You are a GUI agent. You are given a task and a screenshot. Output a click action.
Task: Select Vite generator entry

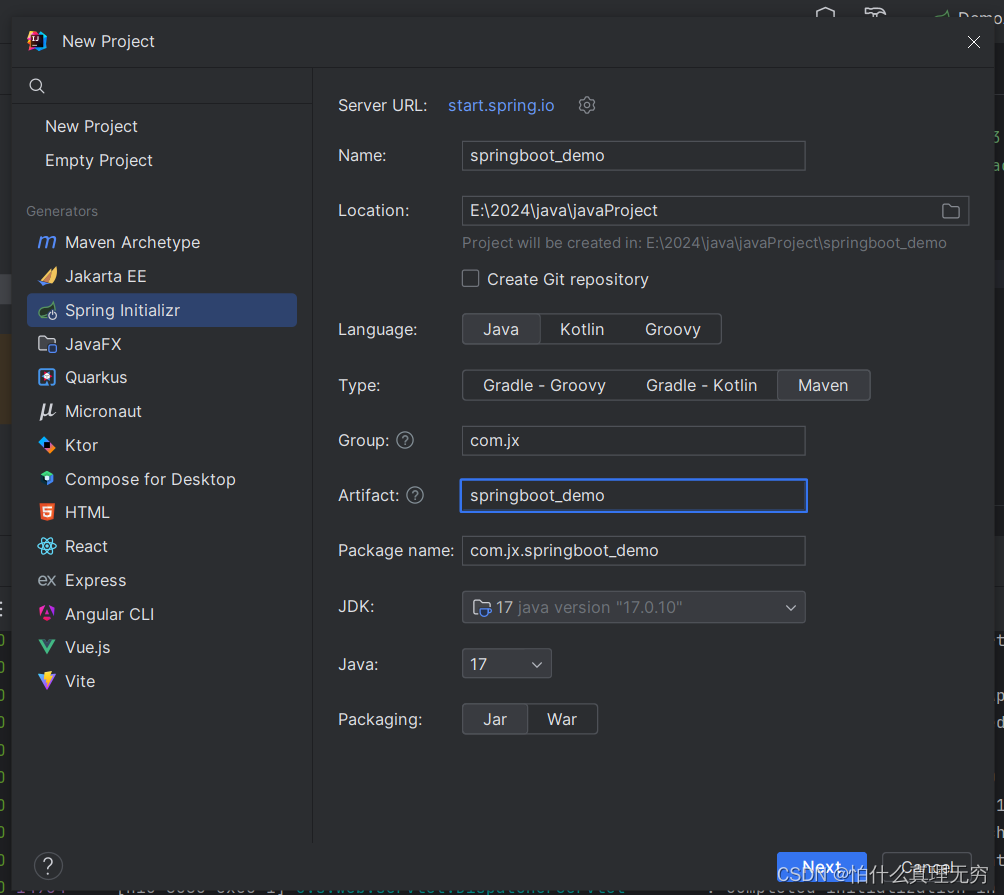[162, 682]
